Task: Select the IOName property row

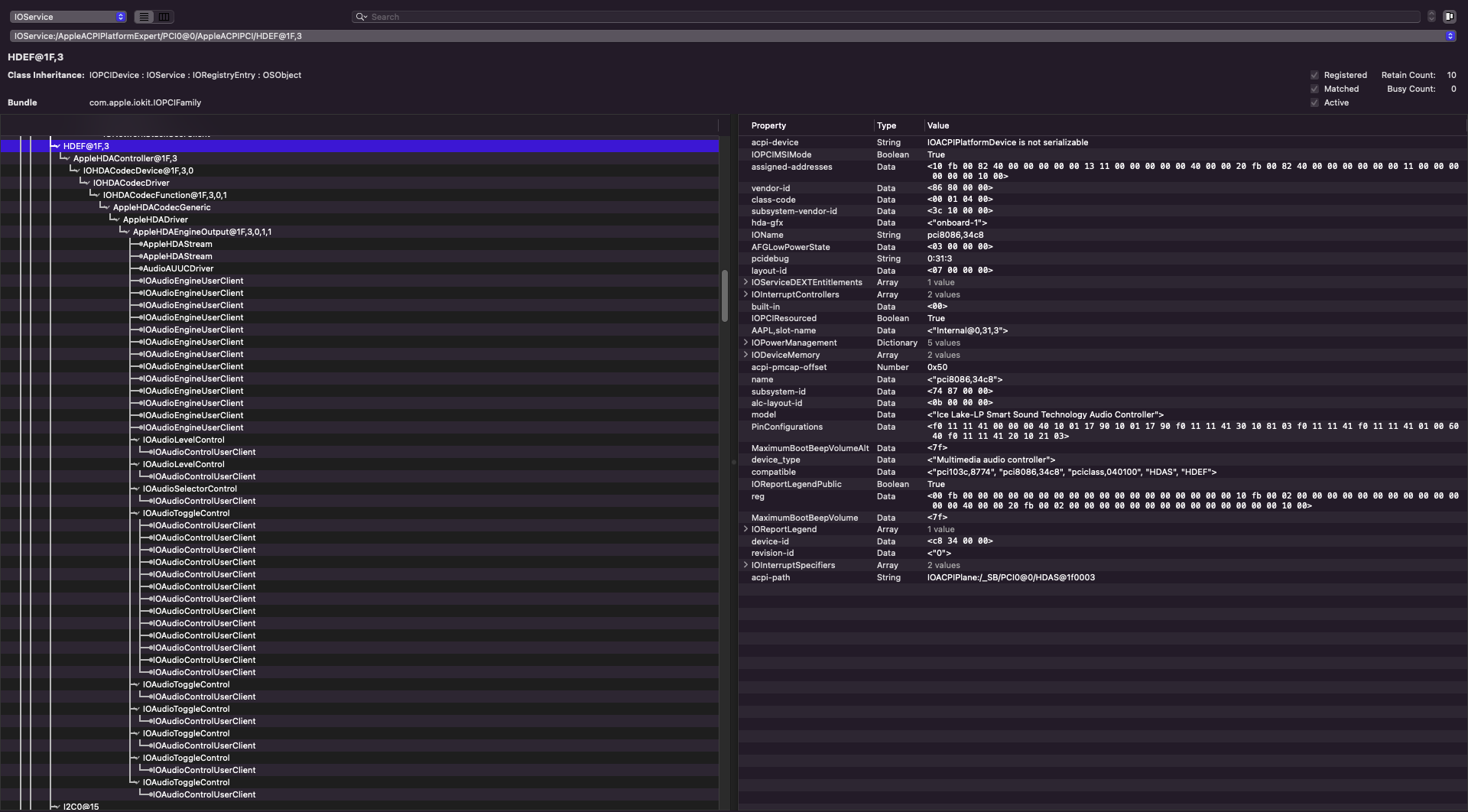Action: click(1102, 235)
